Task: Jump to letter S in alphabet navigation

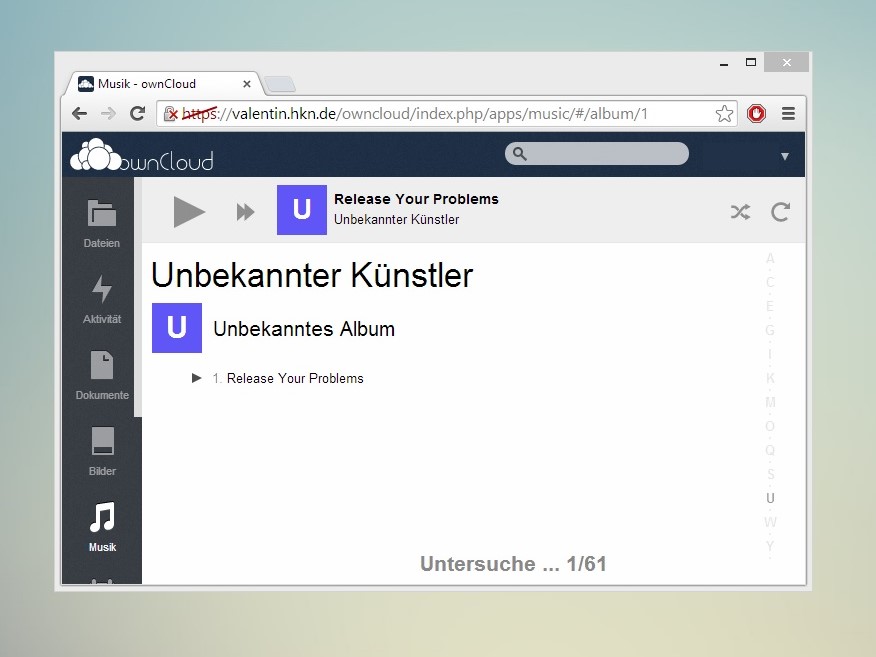Action: tap(770, 474)
